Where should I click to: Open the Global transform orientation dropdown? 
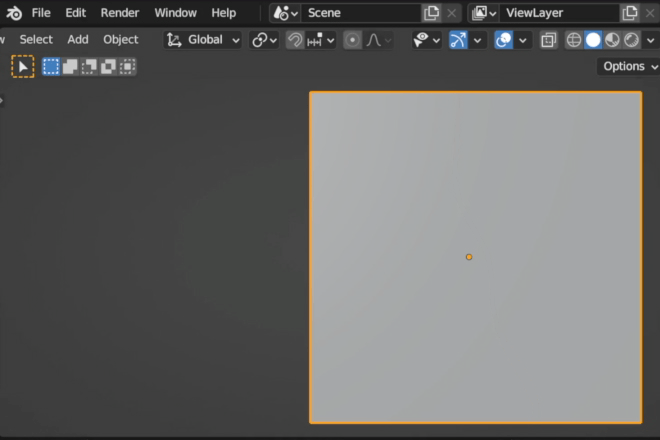pyautogui.click(x=204, y=40)
